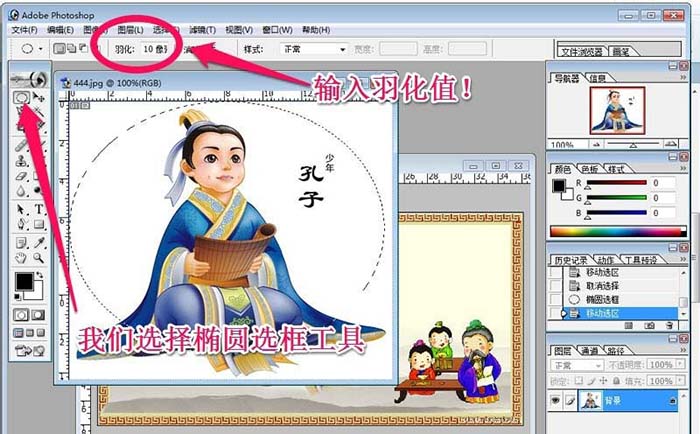Click the rainbow color ramp bar

[618, 231]
